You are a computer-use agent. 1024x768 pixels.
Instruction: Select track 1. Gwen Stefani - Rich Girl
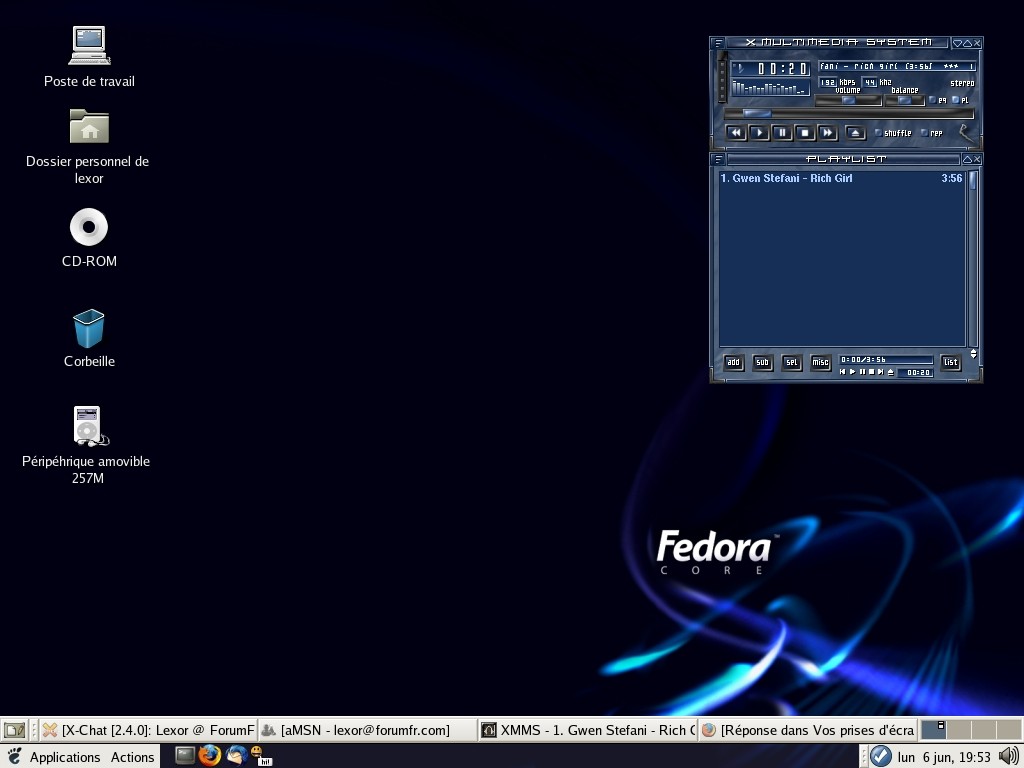[841, 178]
